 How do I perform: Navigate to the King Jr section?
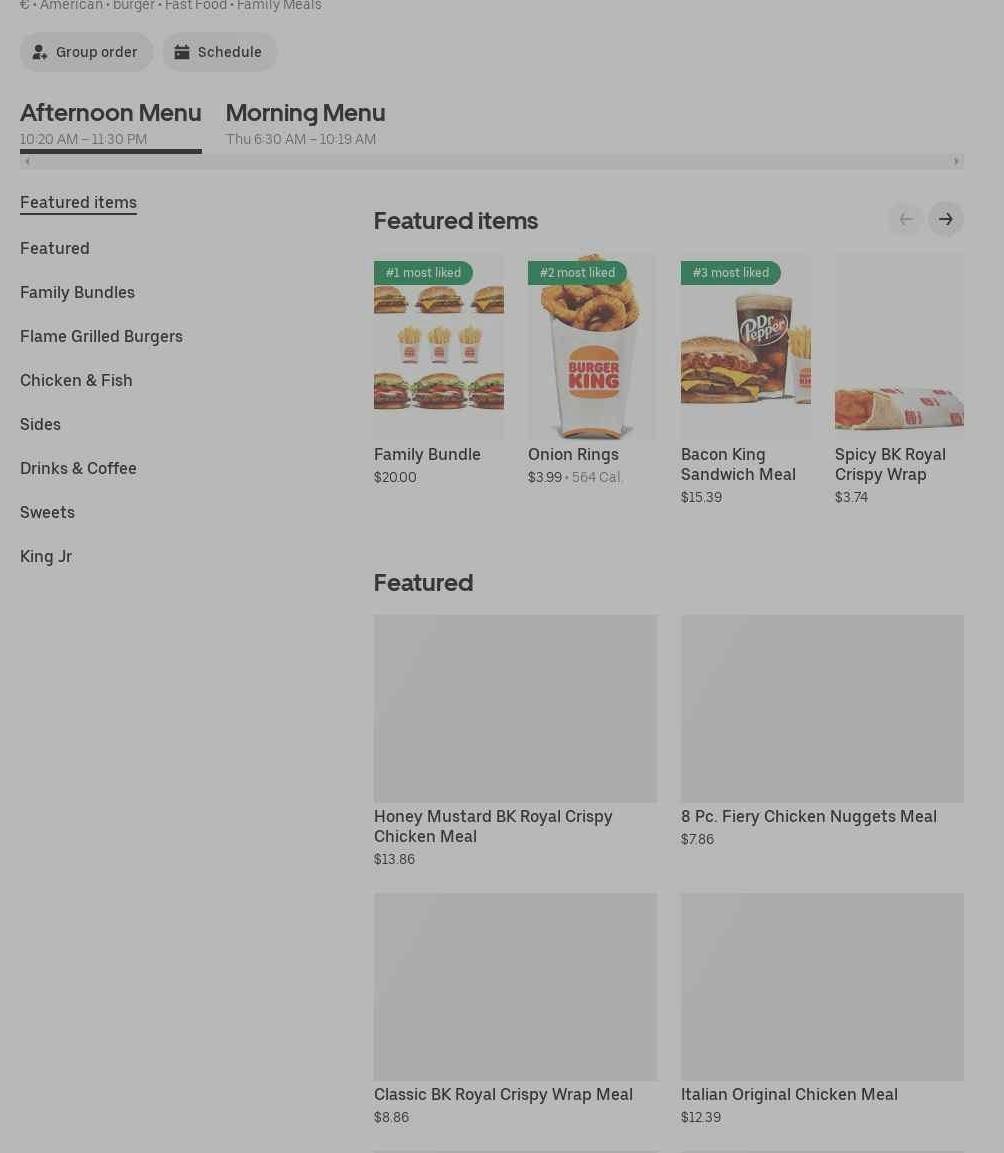tap(46, 557)
